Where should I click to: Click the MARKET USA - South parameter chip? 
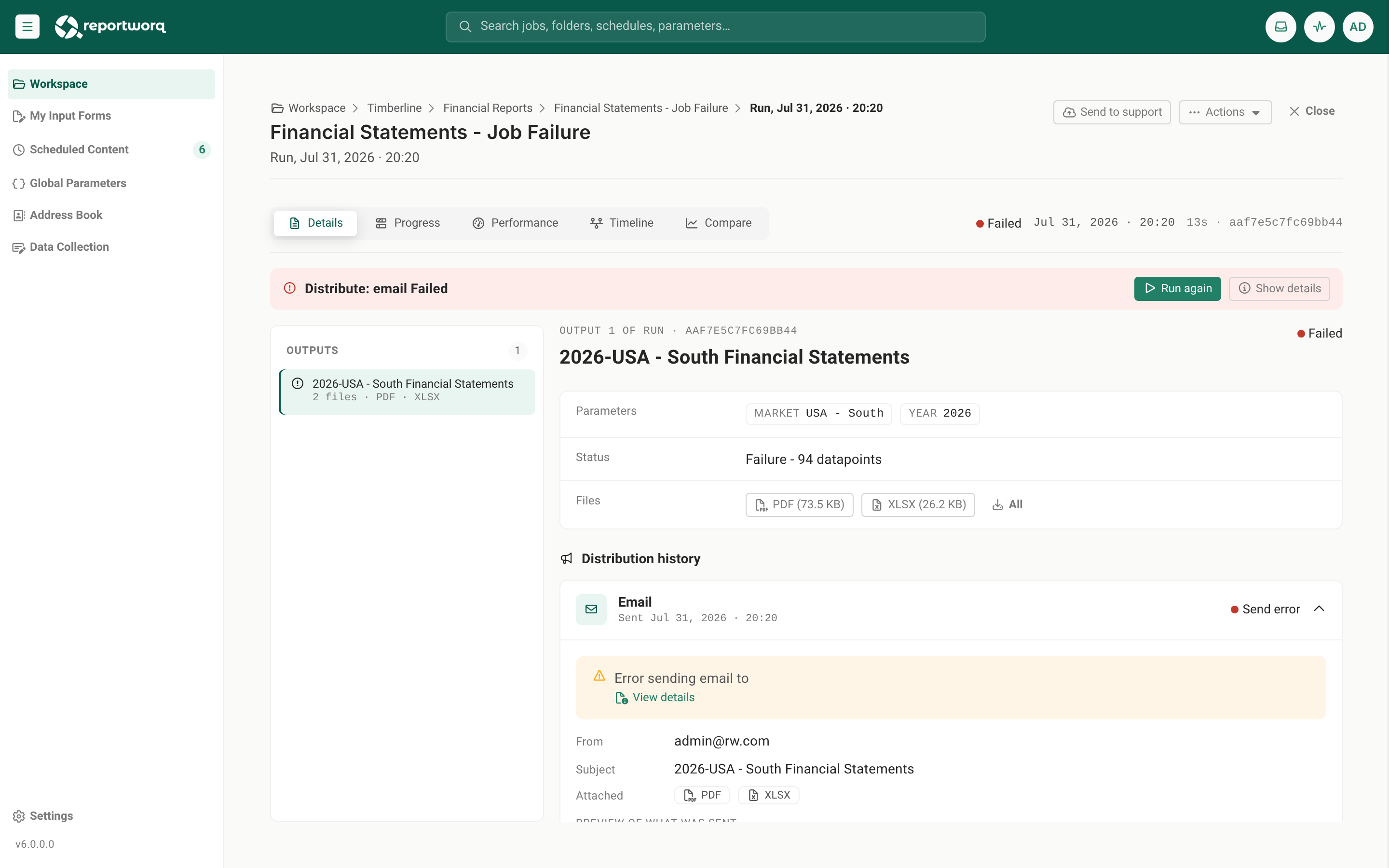(x=818, y=413)
